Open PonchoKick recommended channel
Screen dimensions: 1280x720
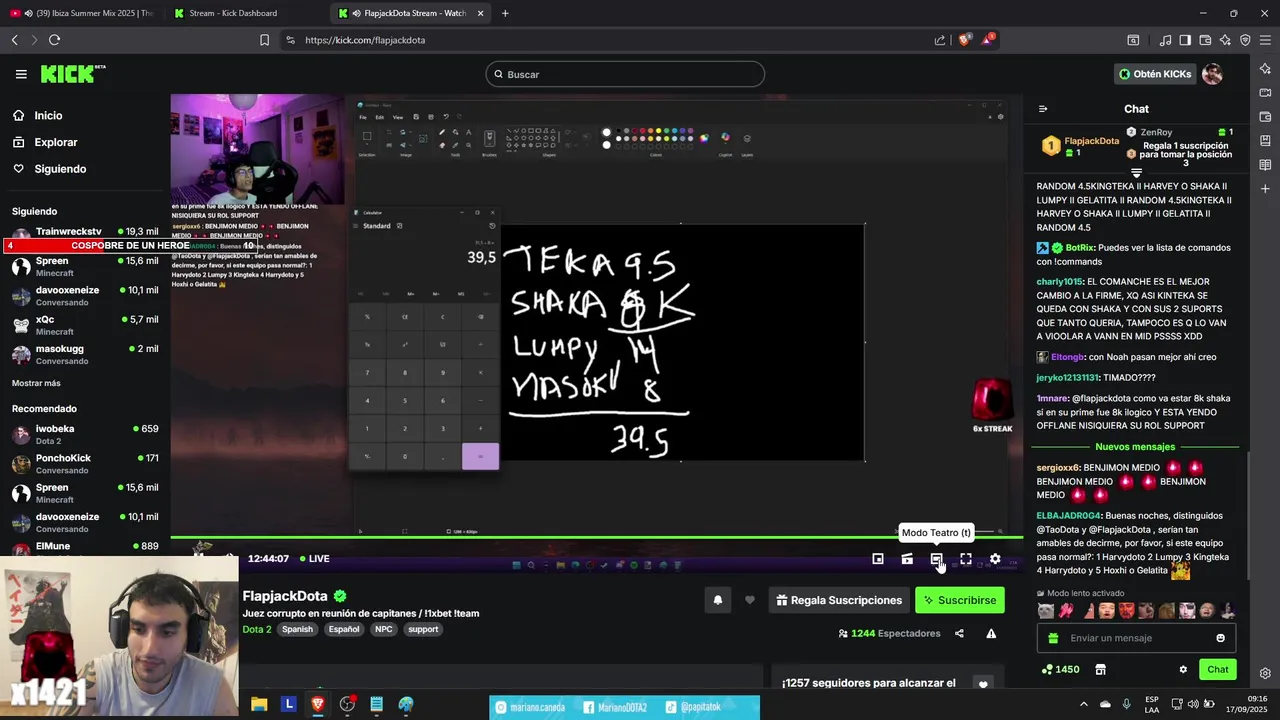[x=84, y=464]
